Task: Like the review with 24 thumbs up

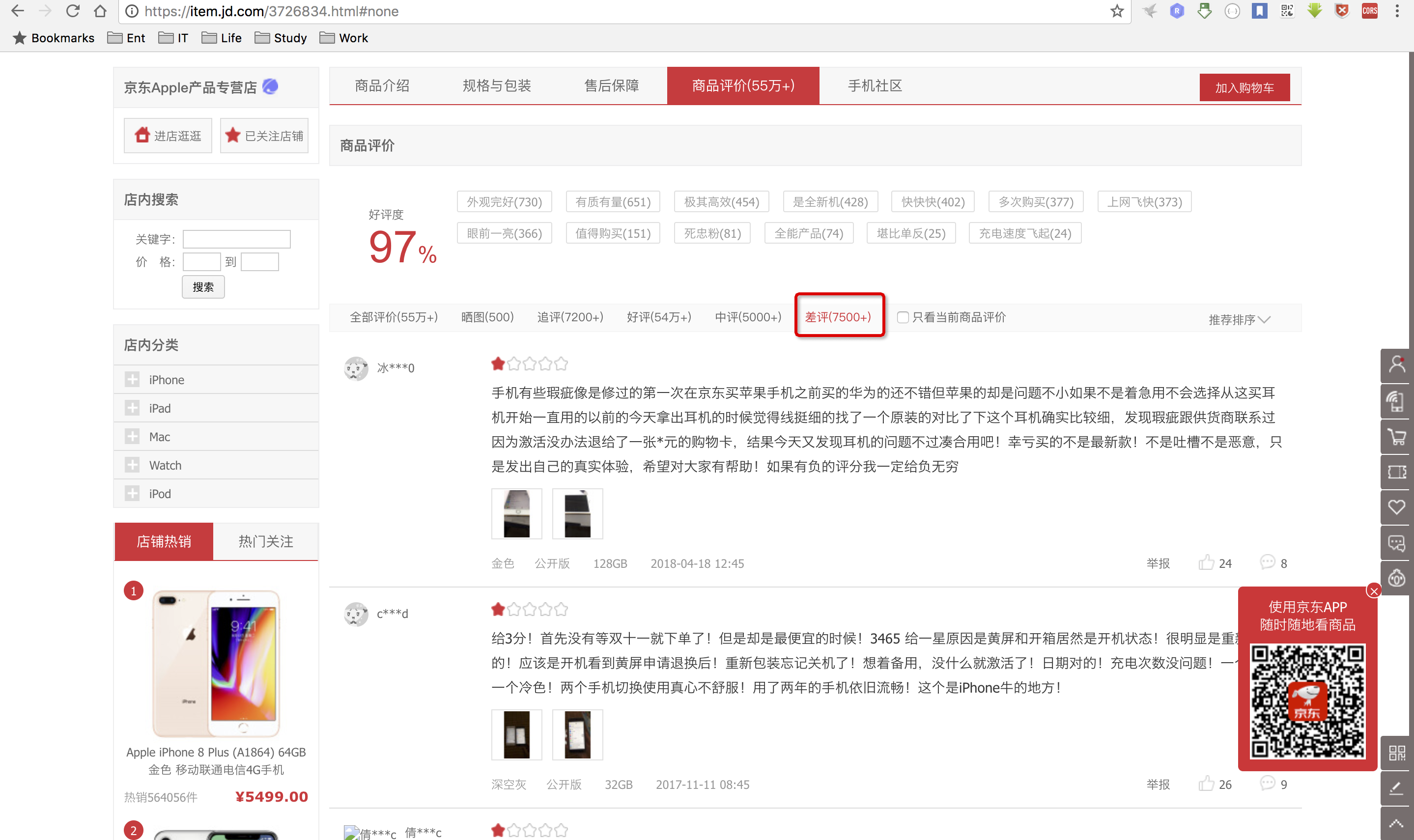Action: click(1215, 562)
